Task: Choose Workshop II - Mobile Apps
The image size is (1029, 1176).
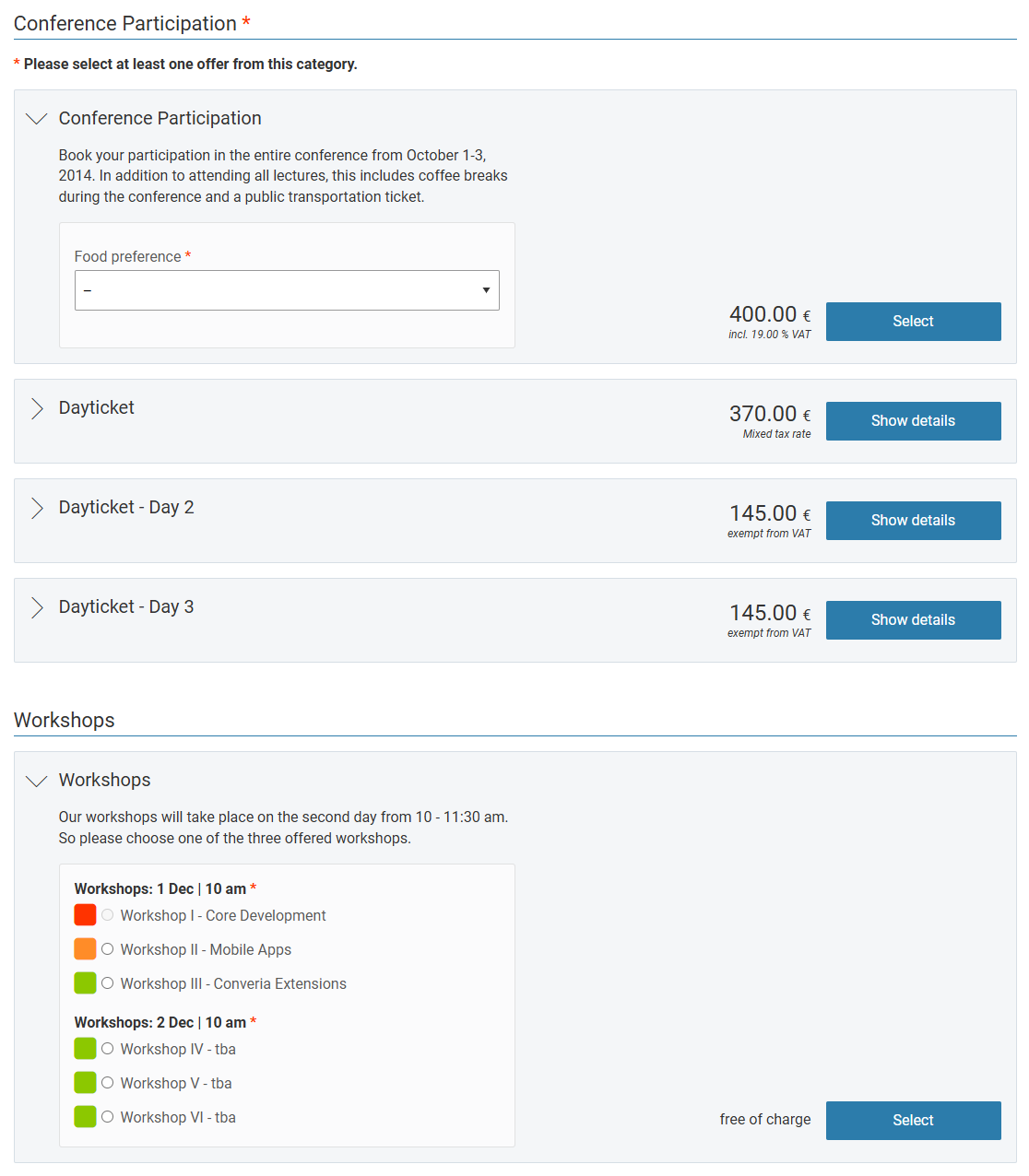Action: (108, 949)
